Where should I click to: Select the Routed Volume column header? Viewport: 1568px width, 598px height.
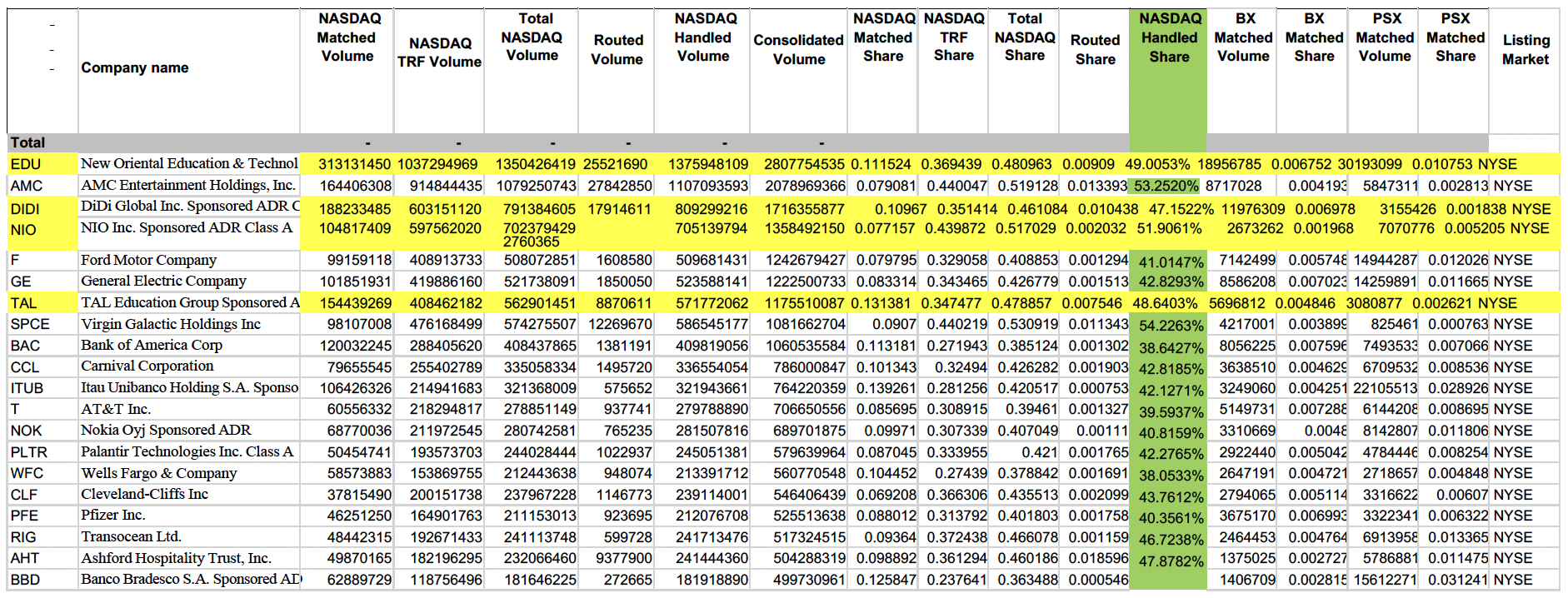[617, 50]
